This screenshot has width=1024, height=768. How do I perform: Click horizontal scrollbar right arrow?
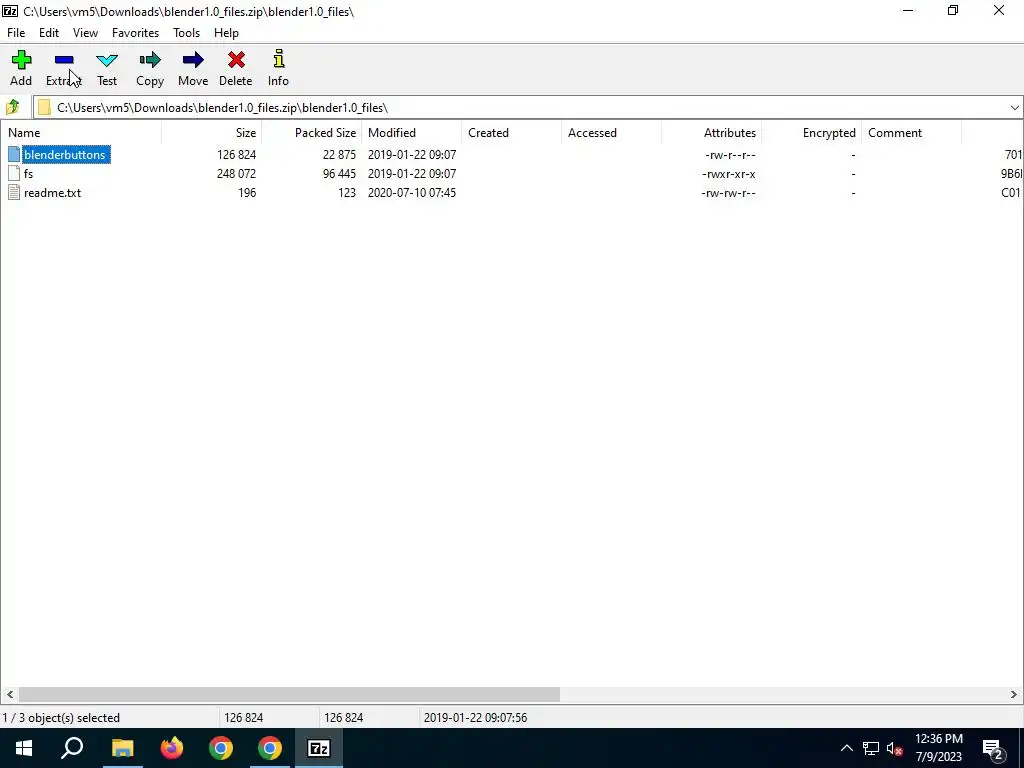tap(1014, 694)
